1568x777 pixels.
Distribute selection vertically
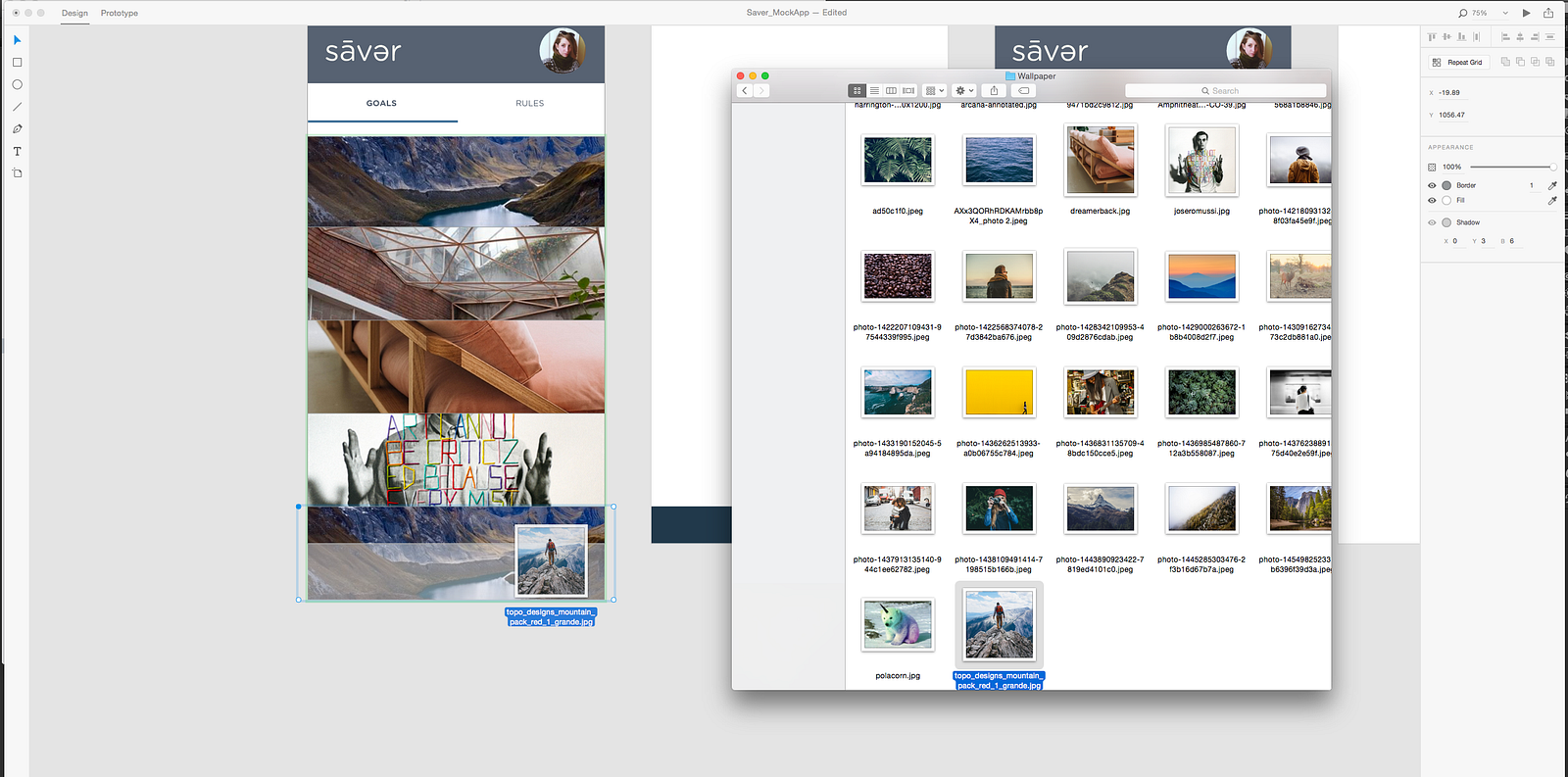(x=1549, y=36)
